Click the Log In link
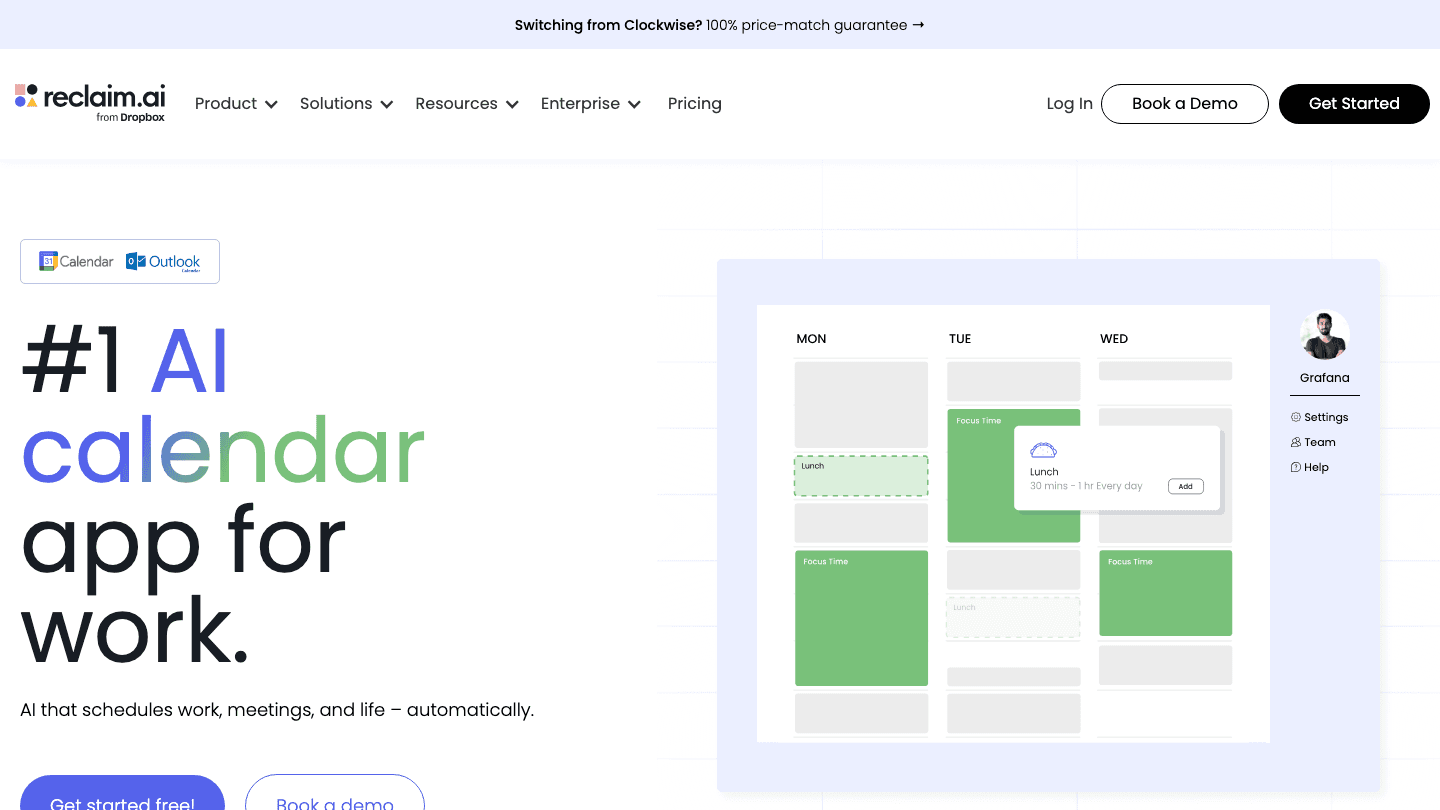This screenshot has width=1440, height=810. pyautogui.click(x=1069, y=104)
